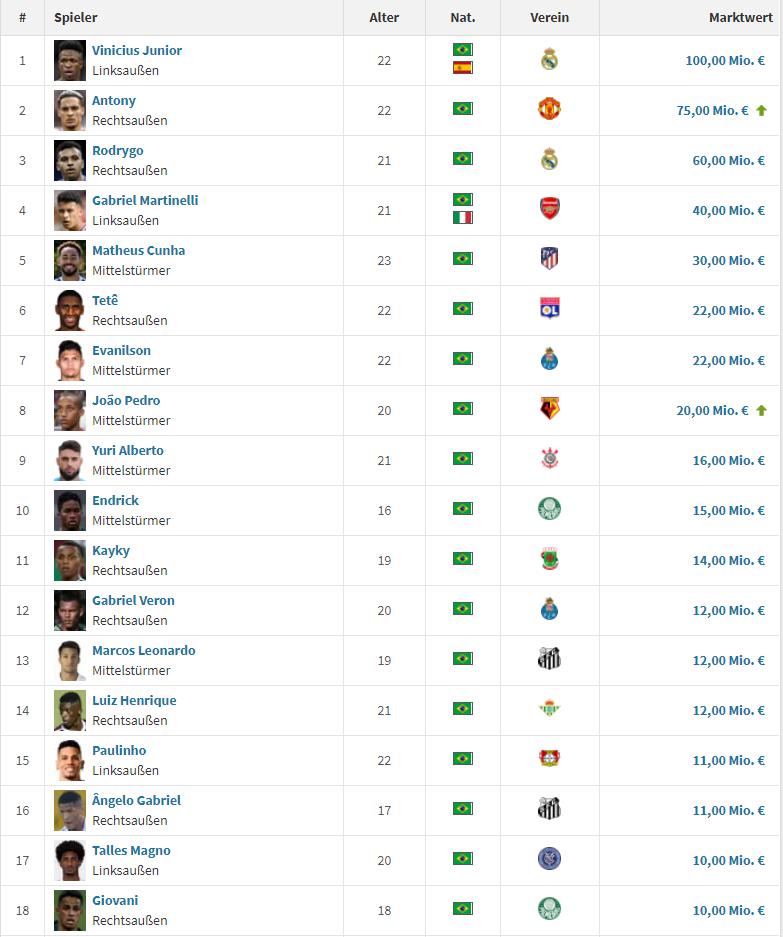783x937 pixels.
Task: Click the Real Betis crest for Luiz Henrique
Action: 549,709
